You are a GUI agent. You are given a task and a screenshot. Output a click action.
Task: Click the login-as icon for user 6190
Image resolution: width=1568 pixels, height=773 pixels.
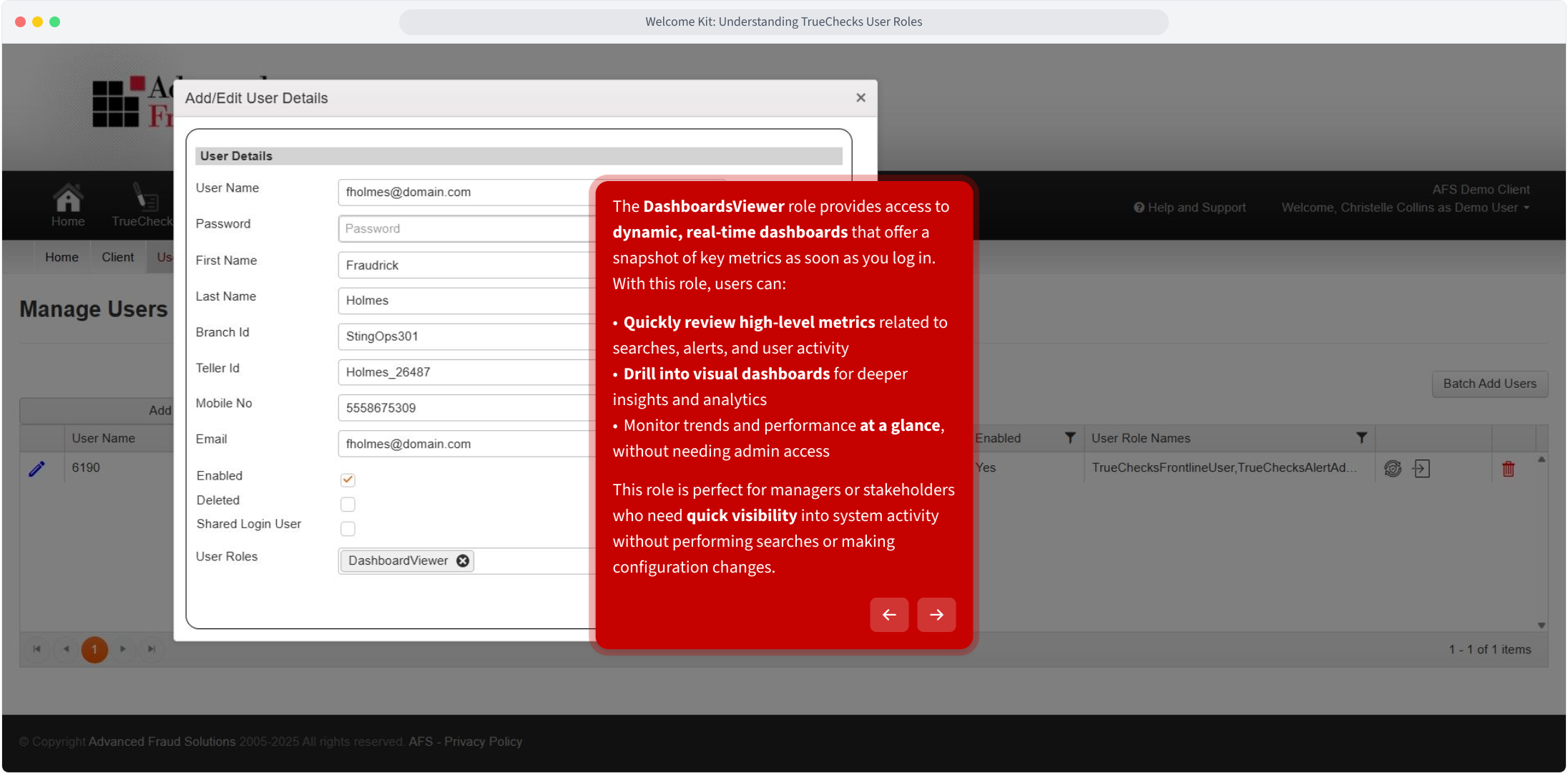point(1421,468)
